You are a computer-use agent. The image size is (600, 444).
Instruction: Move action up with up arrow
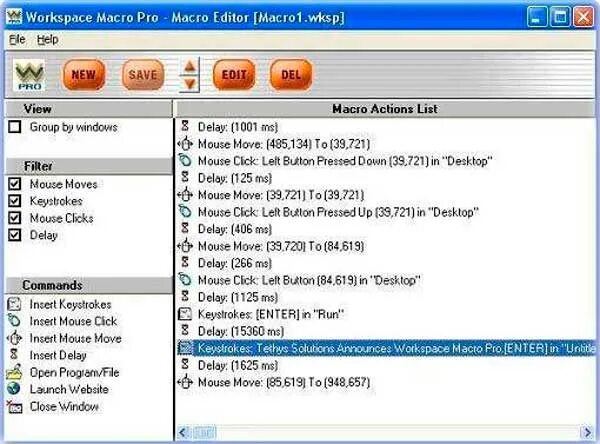(x=190, y=67)
